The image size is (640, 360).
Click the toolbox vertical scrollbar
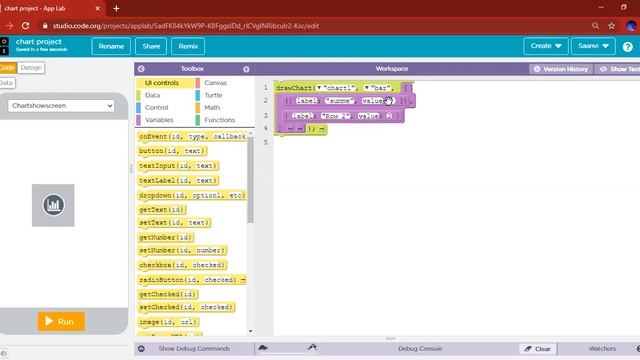[x=251, y=180]
